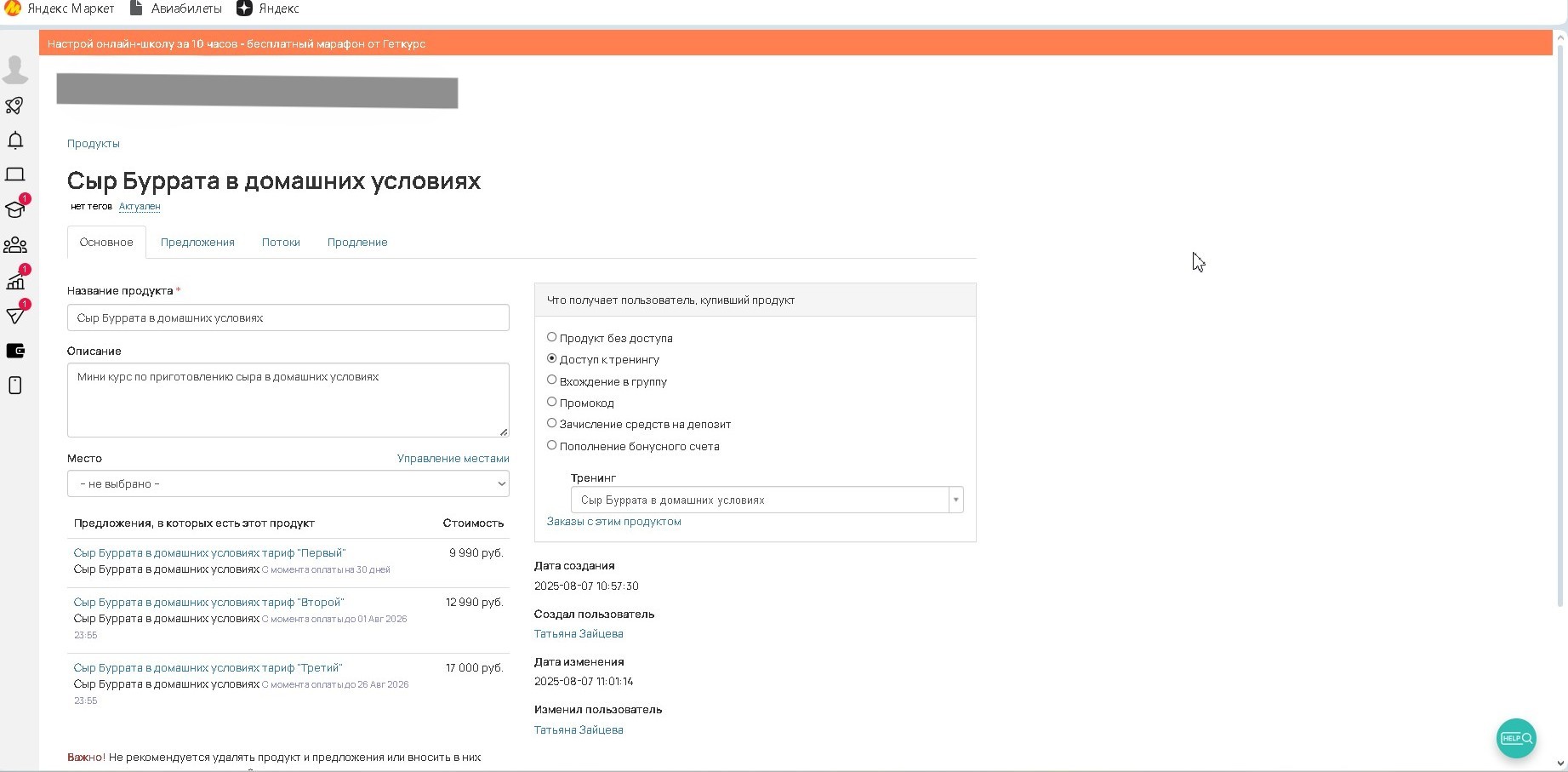1568x772 pixels.
Task: Open Заказы с этим продуктом link
Action: (x=614, y=521)
